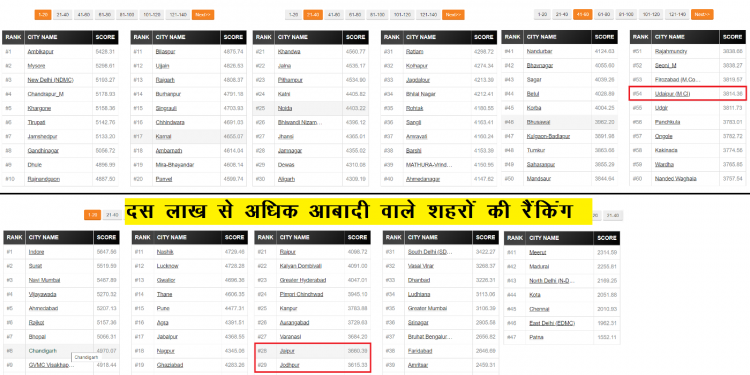The width and height of the screenshot is (750, 375).
Task: Open the Mysore city link
Action: click(36, 66)
